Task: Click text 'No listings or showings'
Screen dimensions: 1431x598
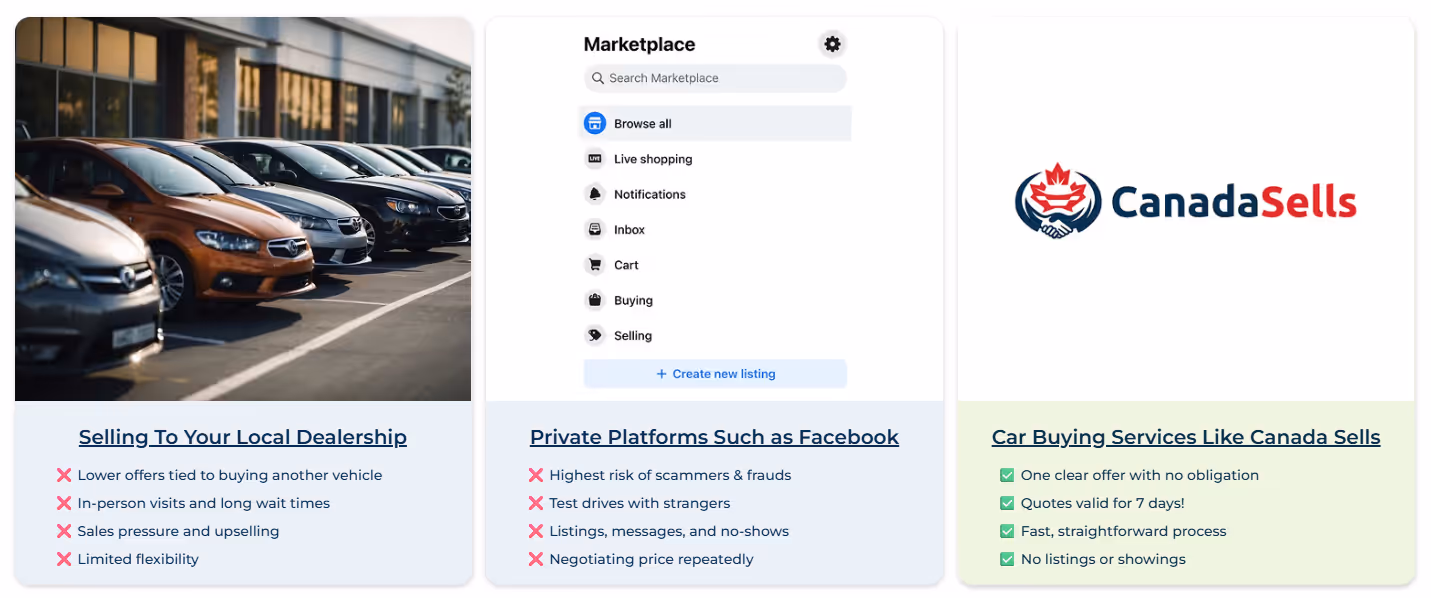Action: pyautogui.click(x=1103, y=559)
